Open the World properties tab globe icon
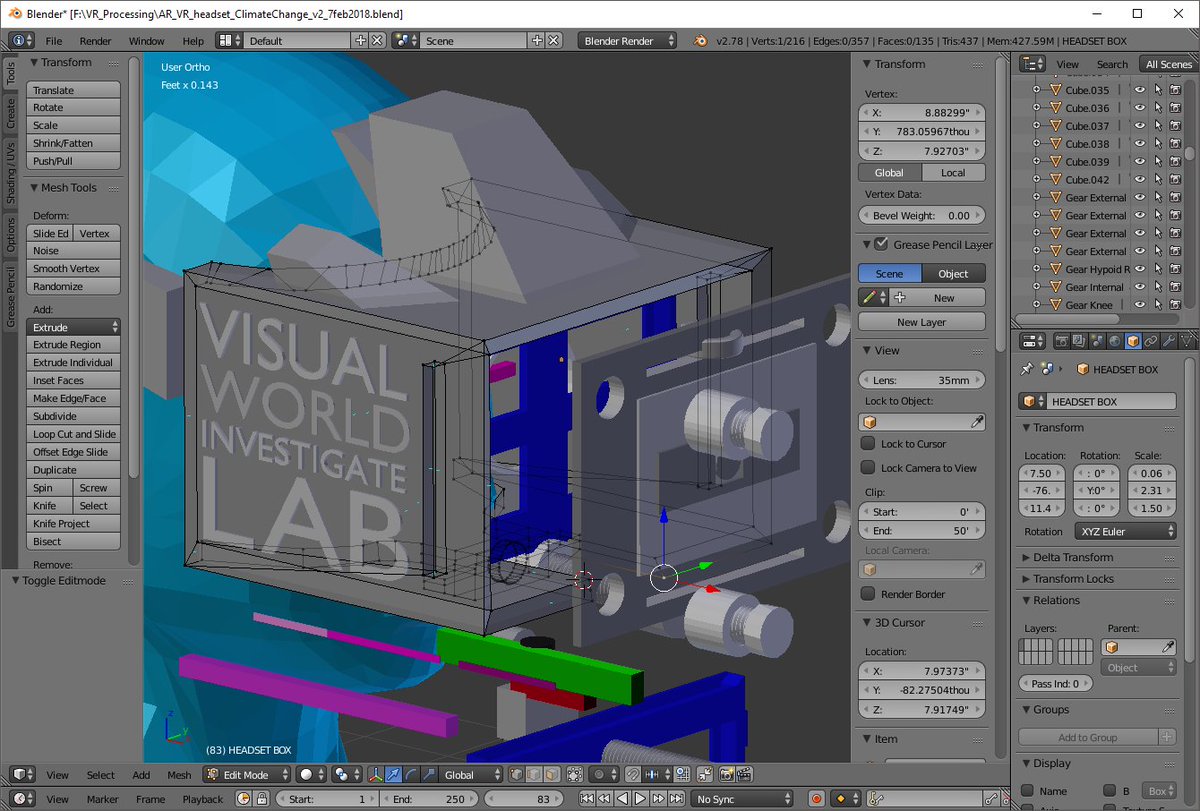Screen dimensions: 1200x811 tap(1115, 341)
